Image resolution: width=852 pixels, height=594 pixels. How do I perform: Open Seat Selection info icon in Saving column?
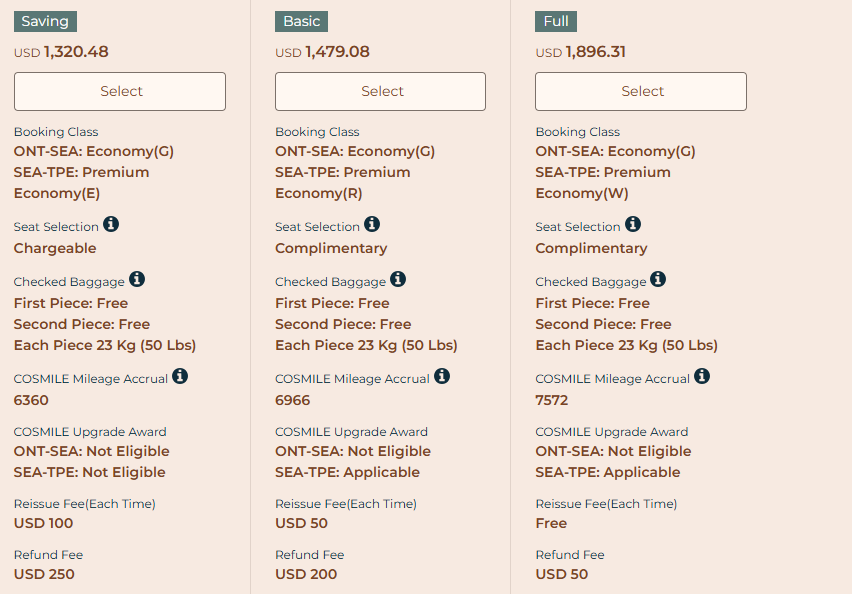click(x=111, y=224)
